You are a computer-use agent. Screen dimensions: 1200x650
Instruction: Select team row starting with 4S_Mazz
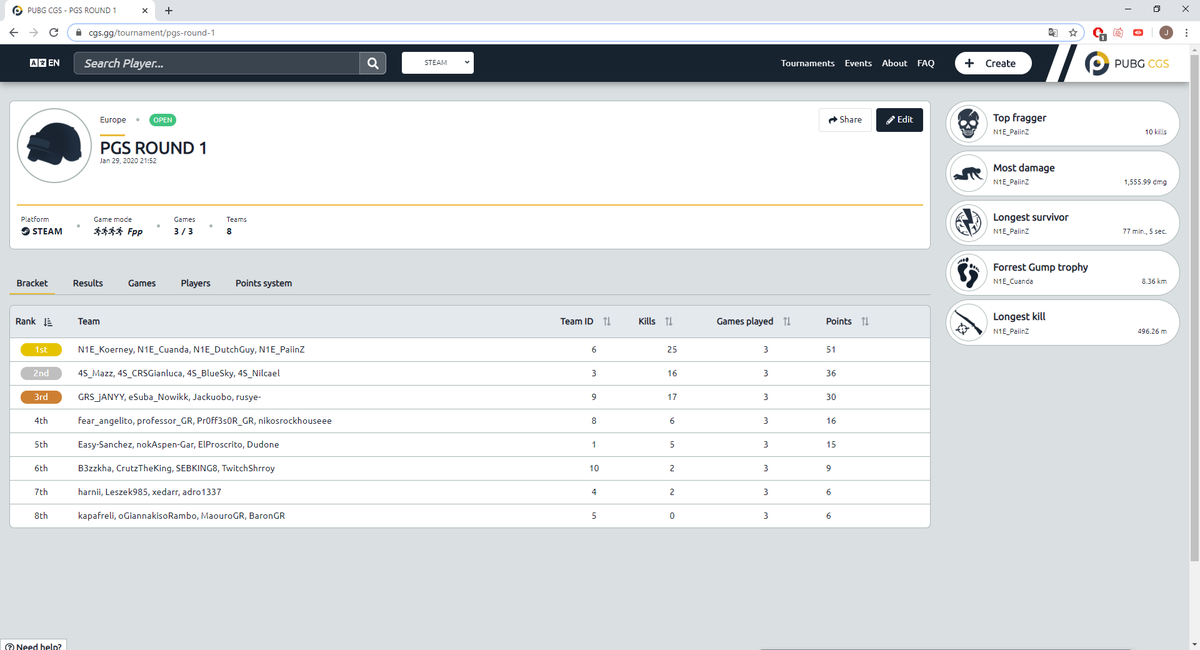point(470,373)
